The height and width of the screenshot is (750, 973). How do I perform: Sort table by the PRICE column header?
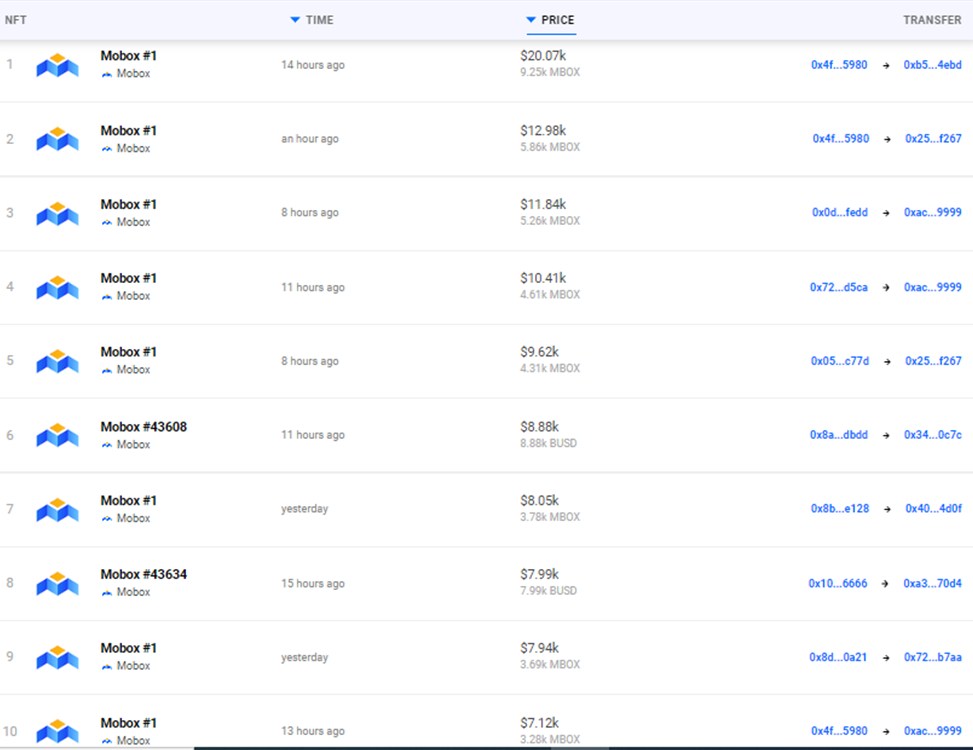click(x=550, y=20)
